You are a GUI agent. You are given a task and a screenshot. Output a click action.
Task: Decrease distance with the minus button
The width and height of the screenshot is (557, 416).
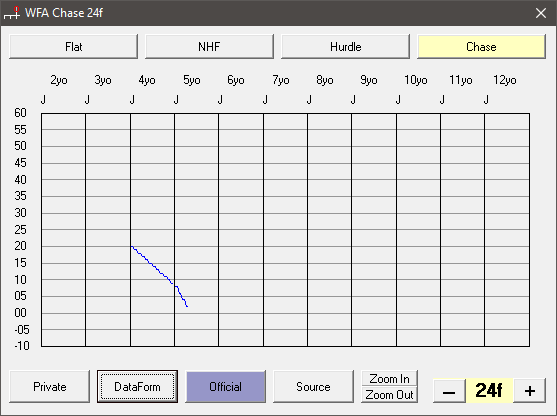449,391
